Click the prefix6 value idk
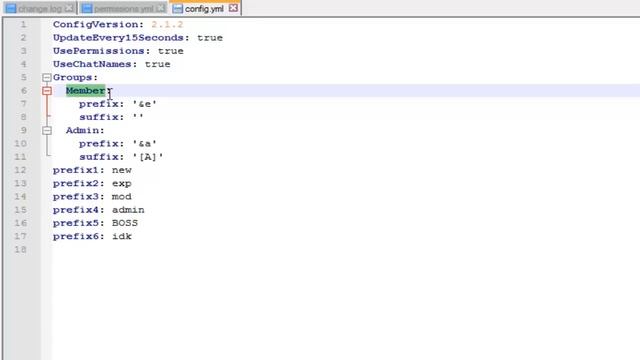Image resolution: width=640 pixels, height=360 pixels. [122, 236]
